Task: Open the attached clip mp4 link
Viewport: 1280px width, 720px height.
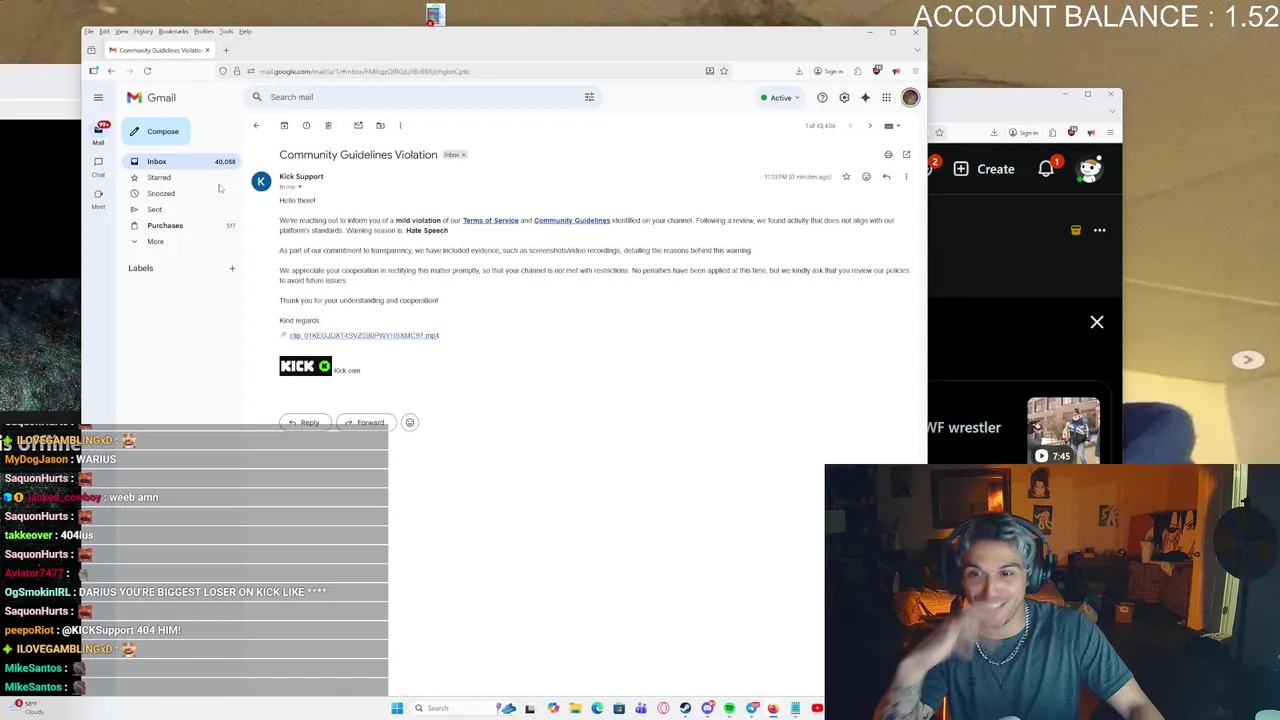Action: 364,335
